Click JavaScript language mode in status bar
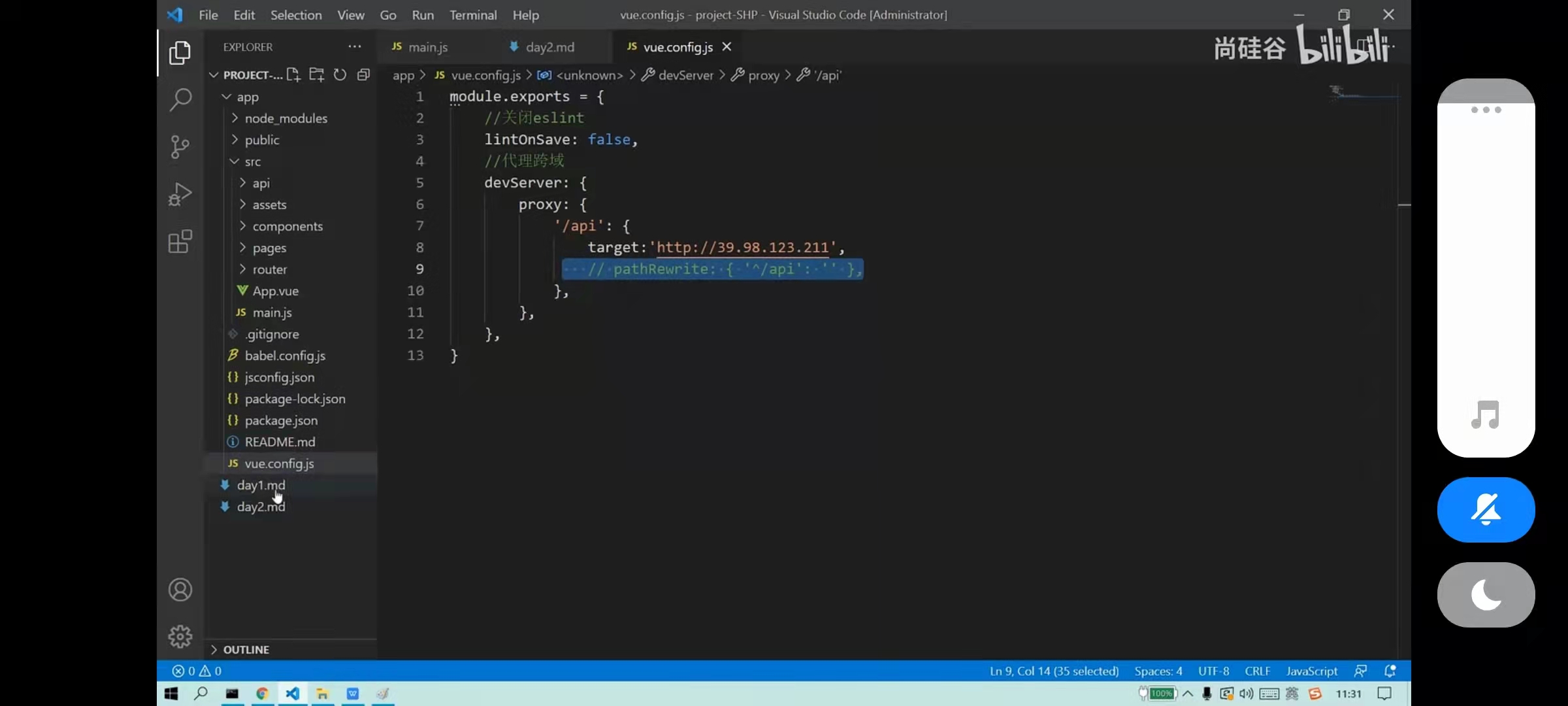The image size is (1568, 706). [x=1311, y=671]
